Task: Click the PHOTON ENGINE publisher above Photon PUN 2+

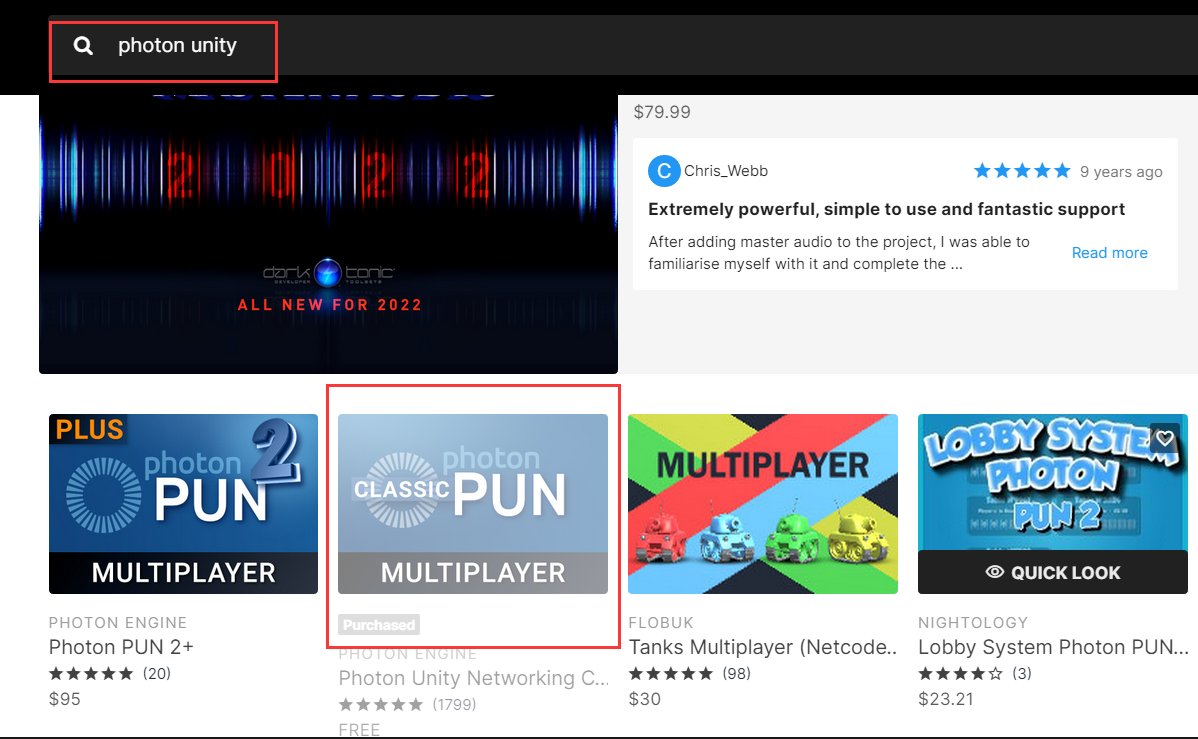Action: tap(118, 623)
